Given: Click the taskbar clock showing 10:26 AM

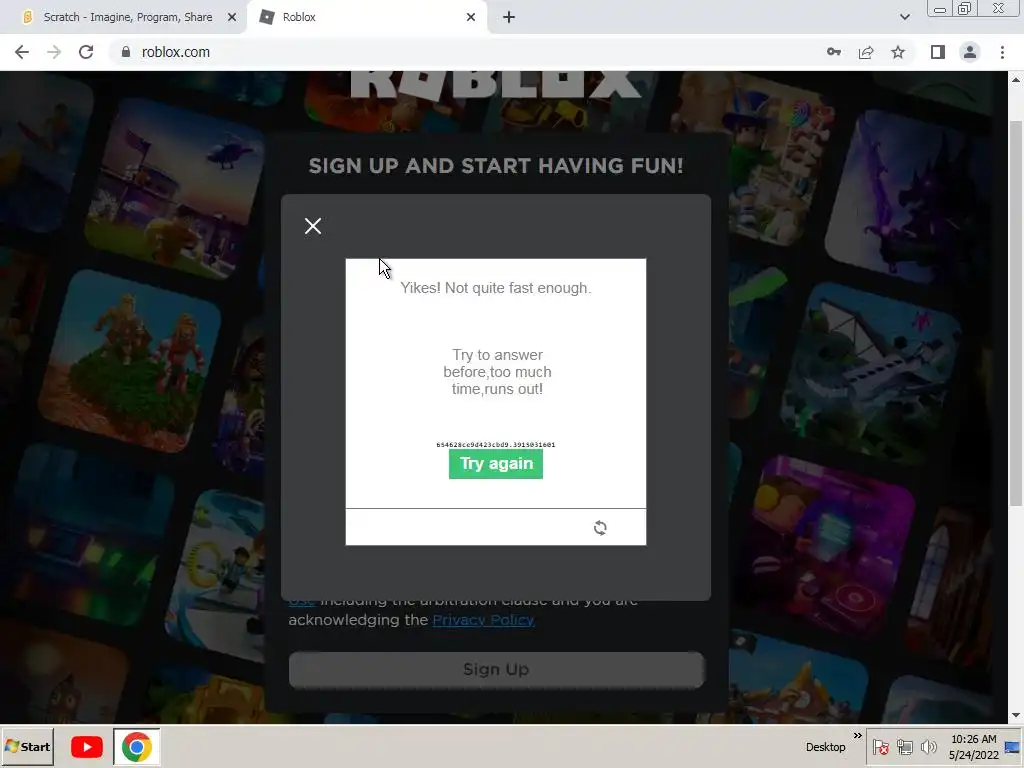Looking at the screenshot, I should (x=973, y=747).
